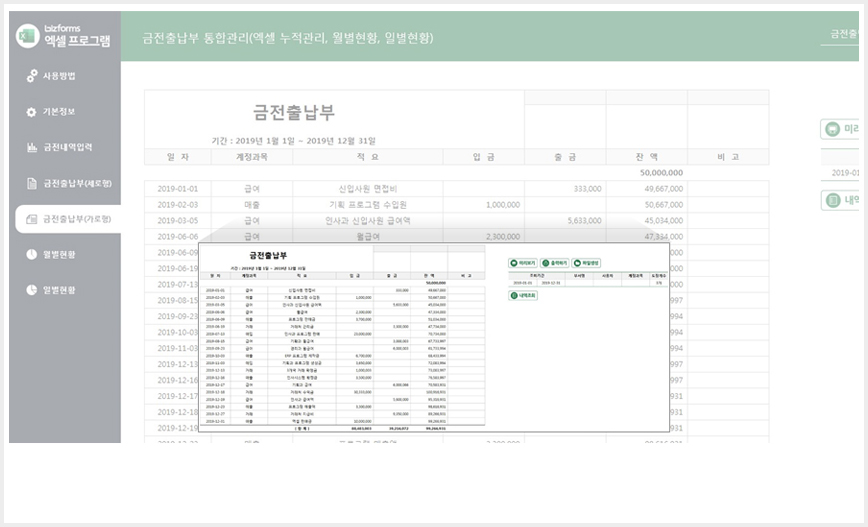Click the 적 요 column header
Image resolution: width=868 pixels, height=527 pixels.
(x=368, y=157)
